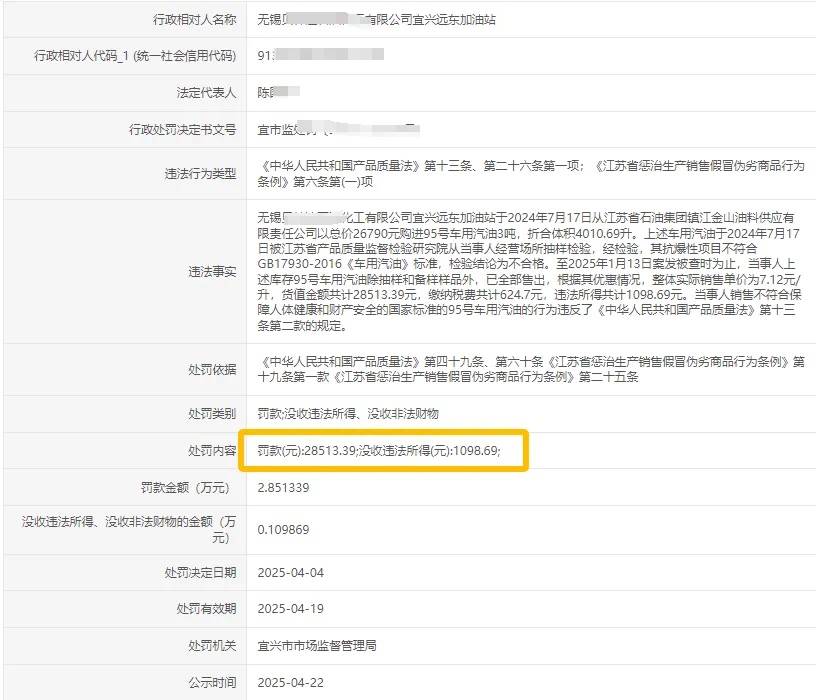Click the fine amount value 2.851339

point(283,487)
